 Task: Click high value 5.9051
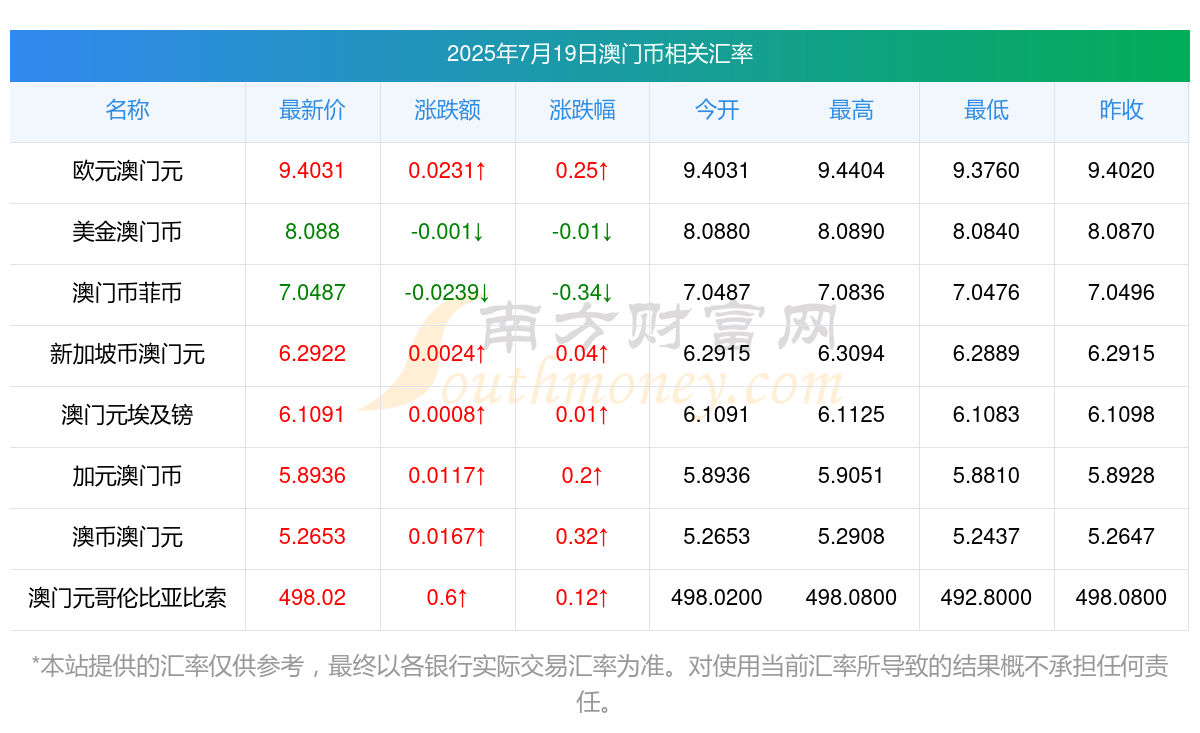click(x=852, y=476)
